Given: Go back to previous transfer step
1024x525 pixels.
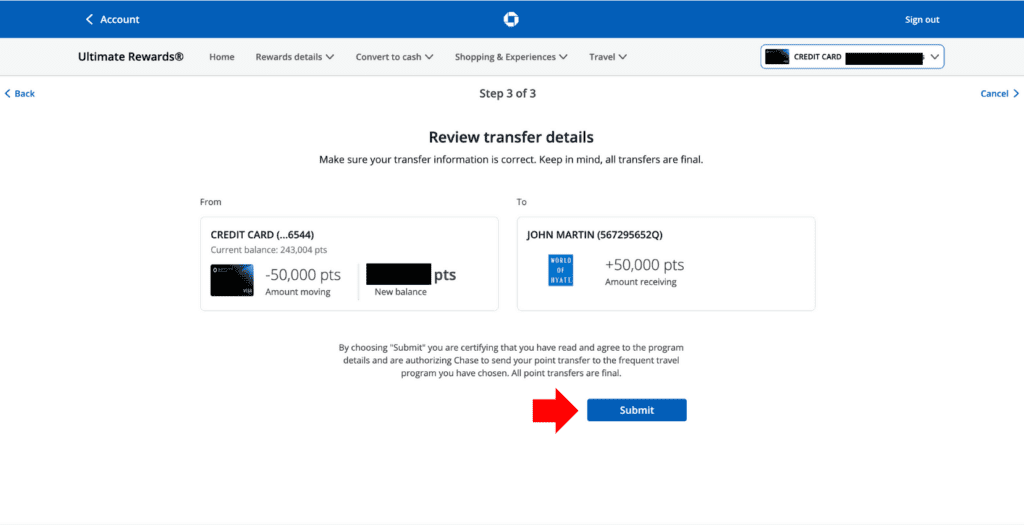Looking at the screenshot, I should pos(20,93).
